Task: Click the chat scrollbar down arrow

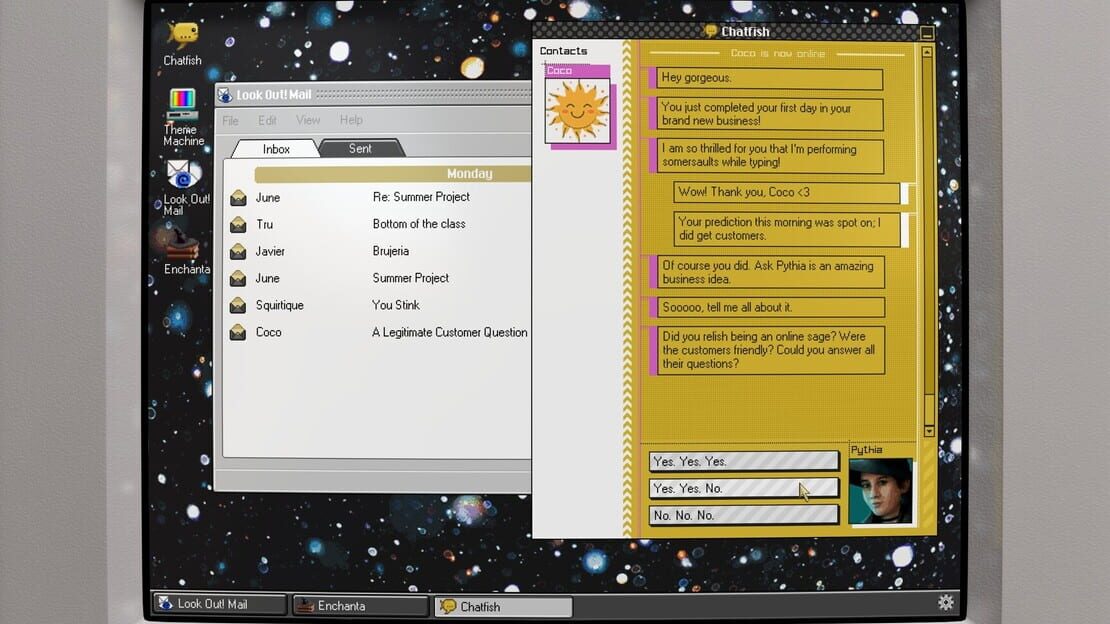Action: click(928, 431)
